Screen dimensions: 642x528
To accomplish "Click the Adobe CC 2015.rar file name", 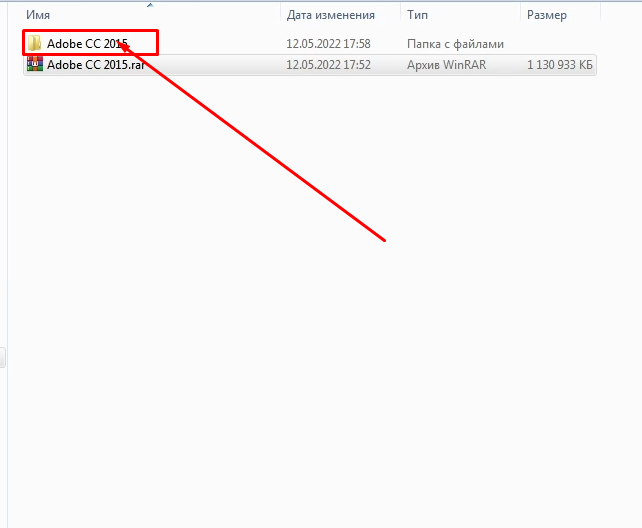I will [96, 65].
